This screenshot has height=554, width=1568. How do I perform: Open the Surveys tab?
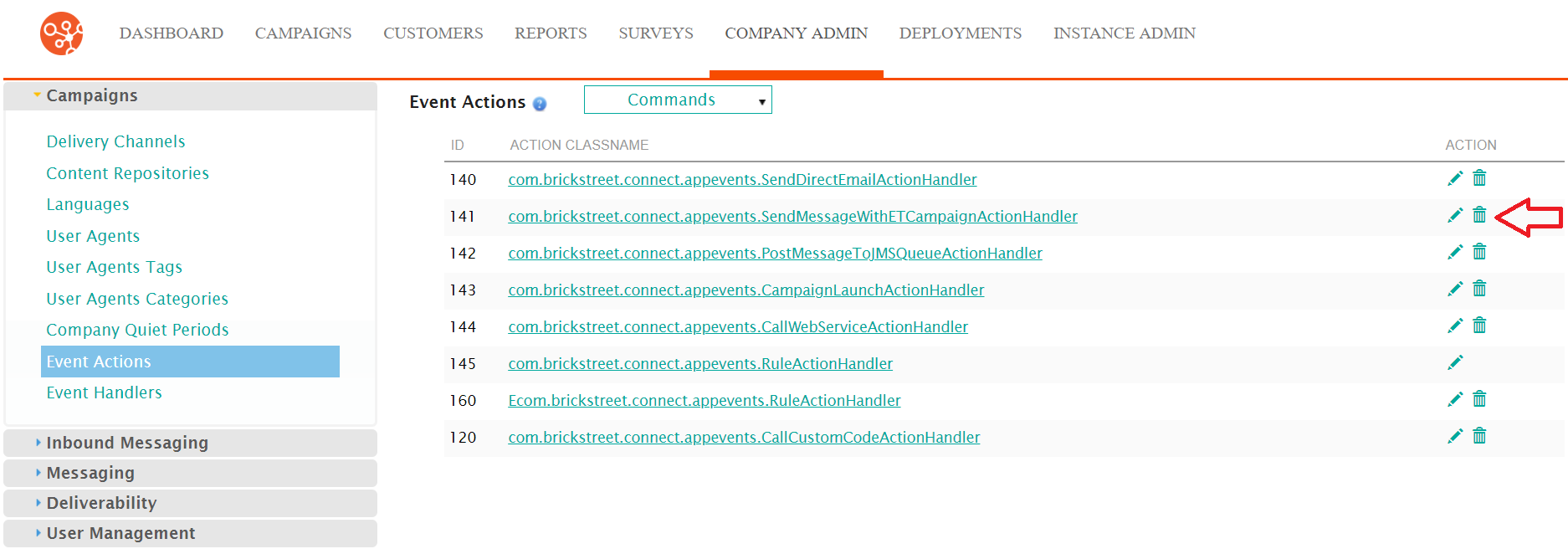(x=656, y=33)
